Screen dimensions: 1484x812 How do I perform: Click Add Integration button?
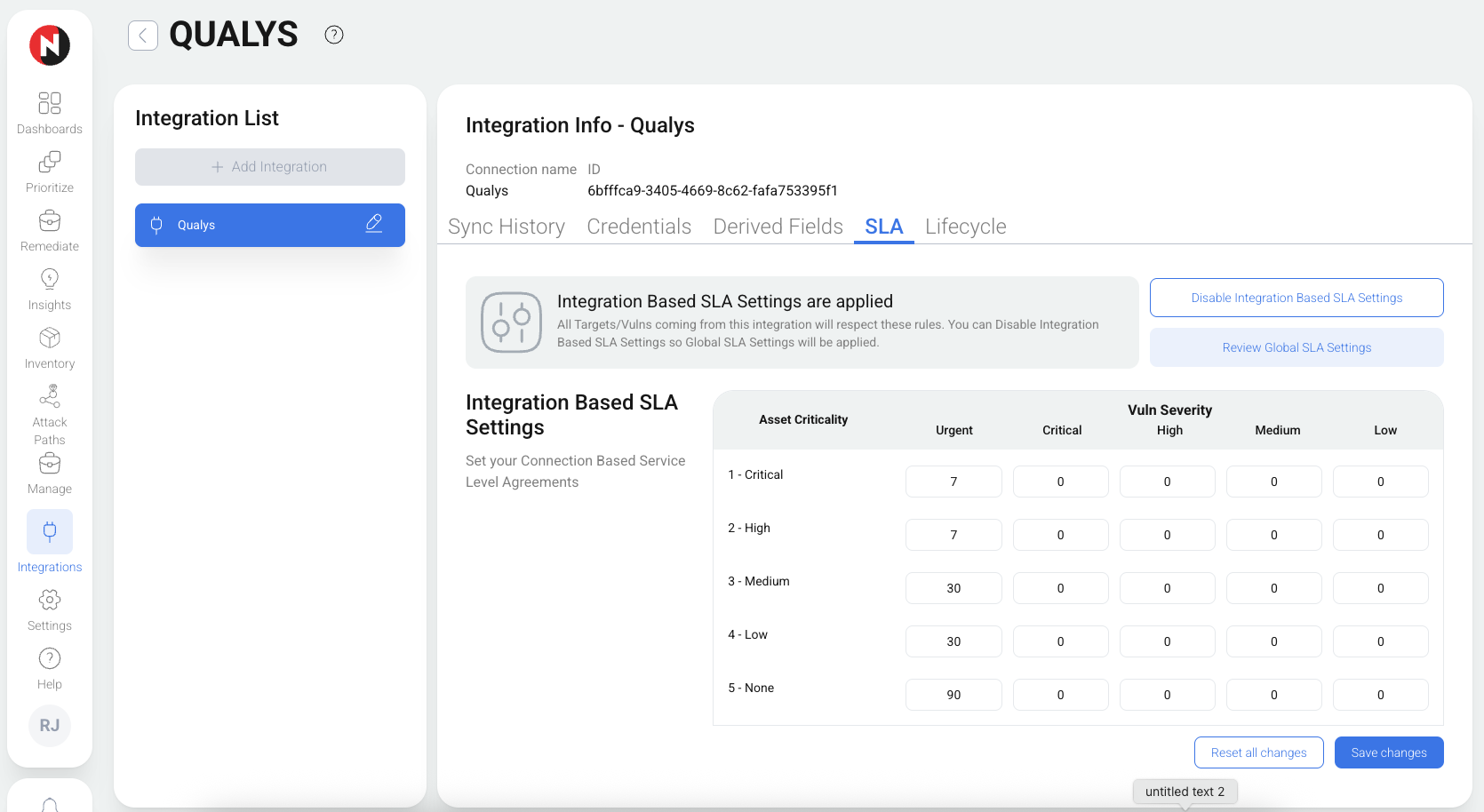270,167
